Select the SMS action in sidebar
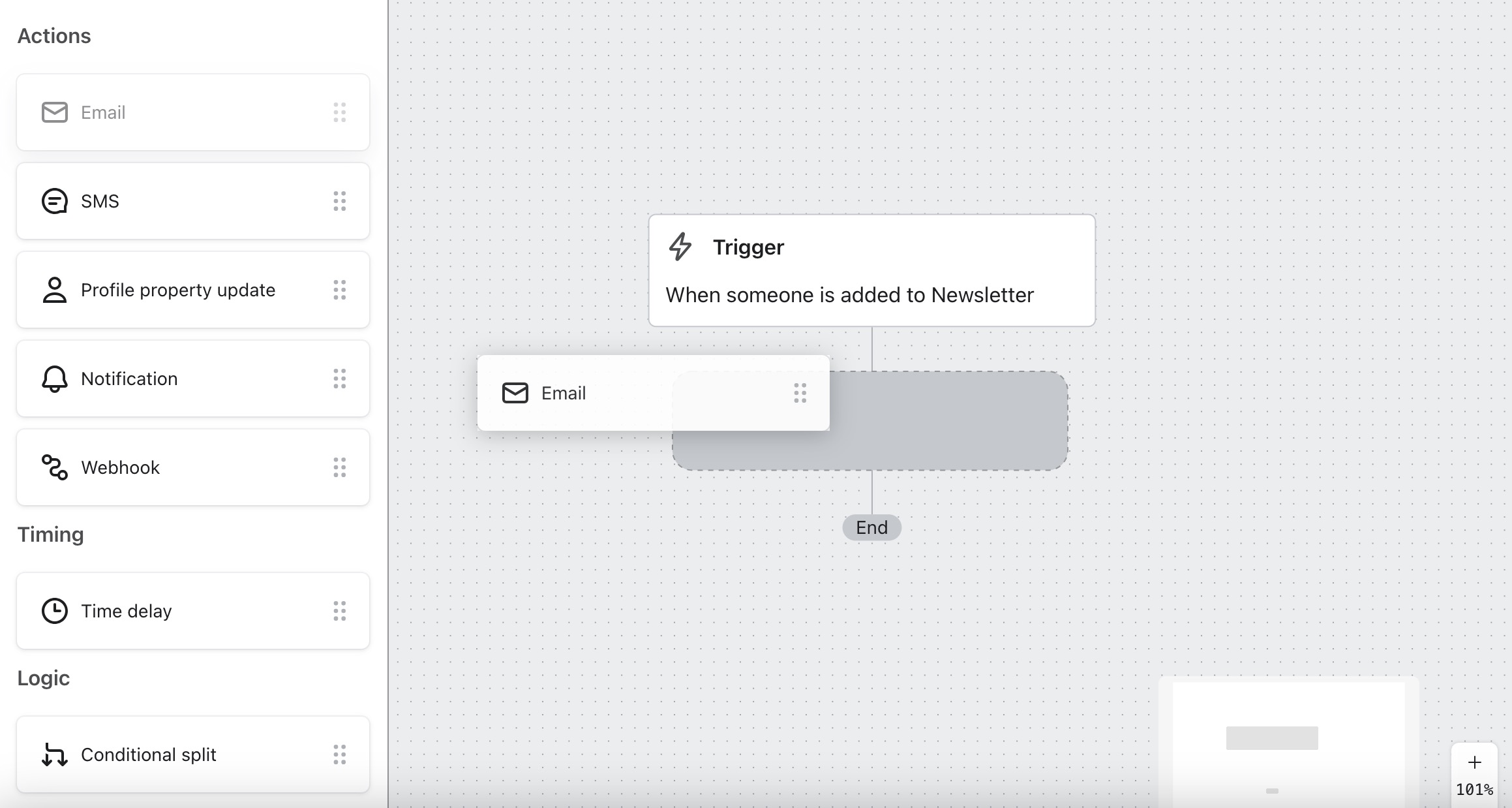Screen dimensions: 1512x808 point(192,200)
